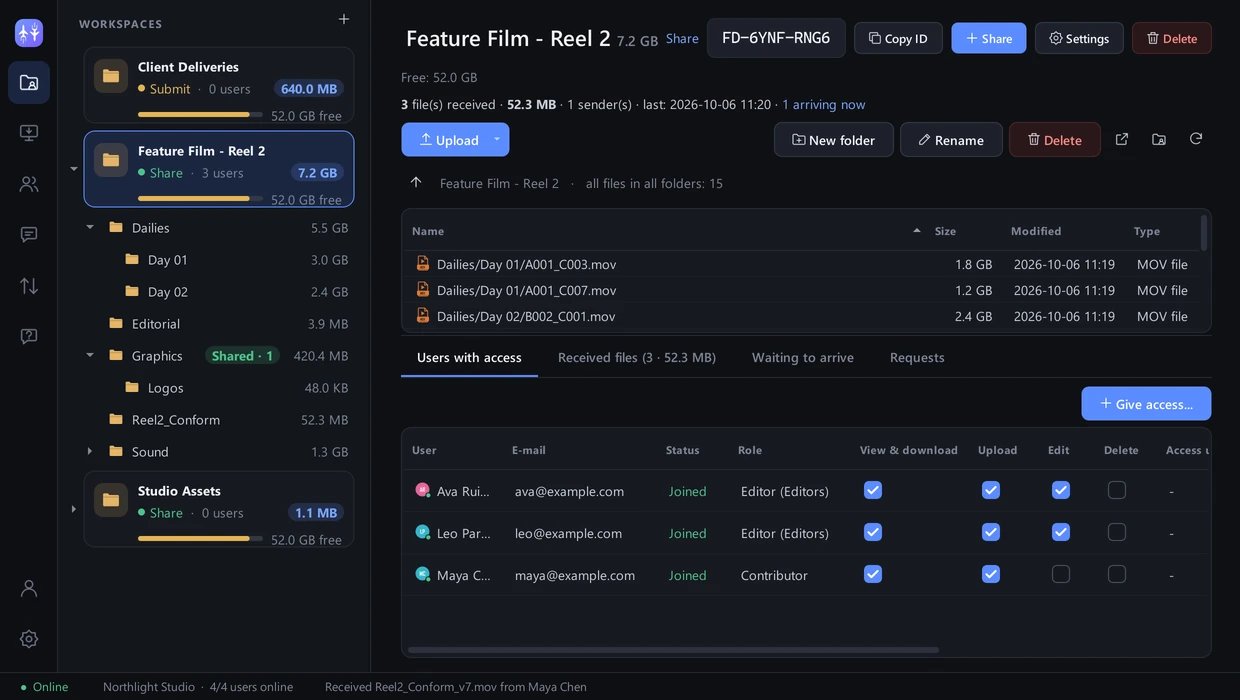Click the Give access button
The height and width of the screenshot is (700, 1240).
click(x=1146, y=404)
